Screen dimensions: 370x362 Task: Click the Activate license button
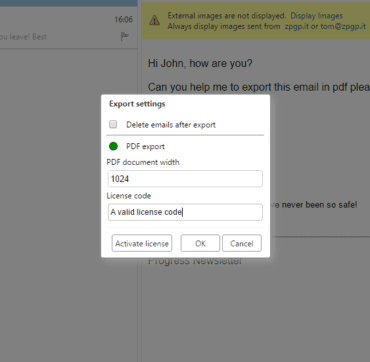[142, 243]
